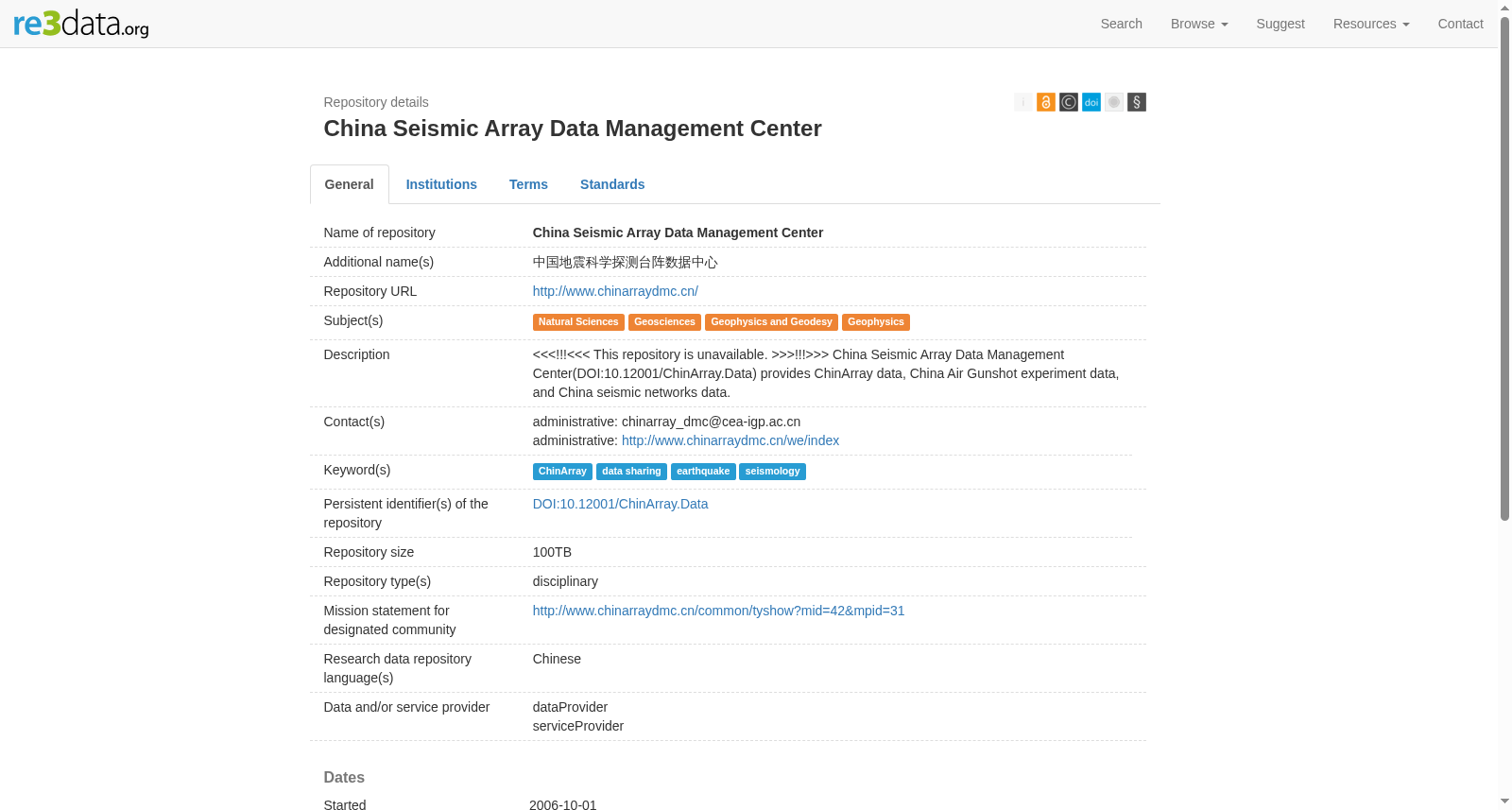
Task: Click the Geophysics subject tag
Action: 876,322
